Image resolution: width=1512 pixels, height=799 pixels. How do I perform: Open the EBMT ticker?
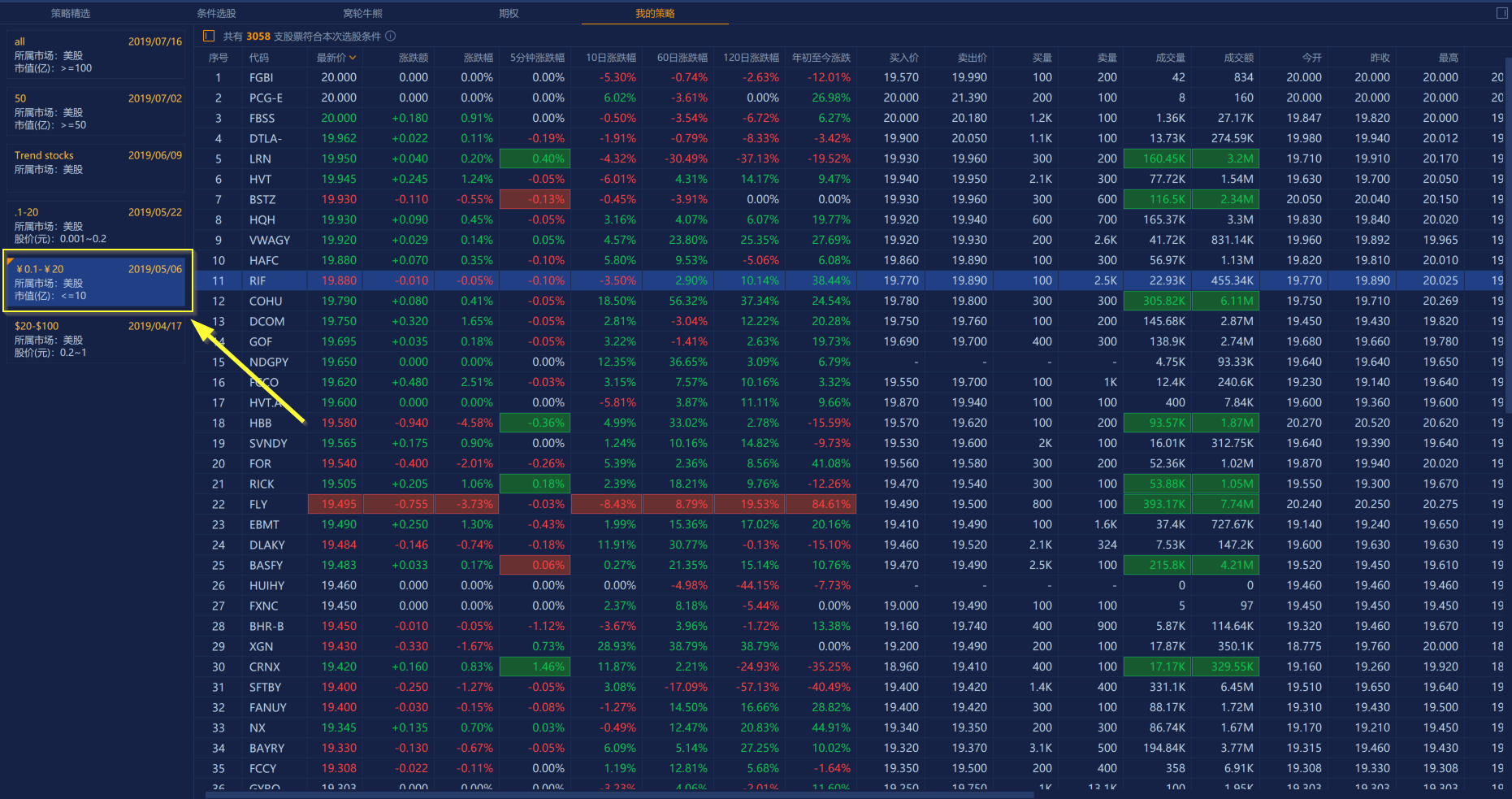pyautogui.click(x=264, y=524)
